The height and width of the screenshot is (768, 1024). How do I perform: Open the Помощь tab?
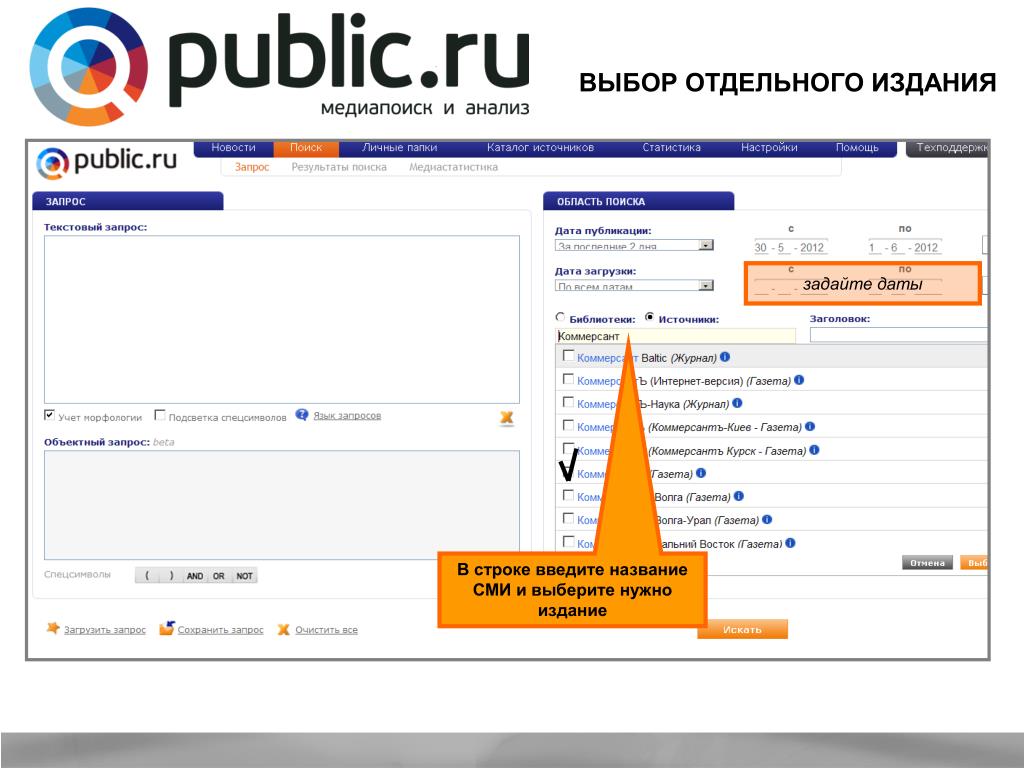(x=857, y=148)
